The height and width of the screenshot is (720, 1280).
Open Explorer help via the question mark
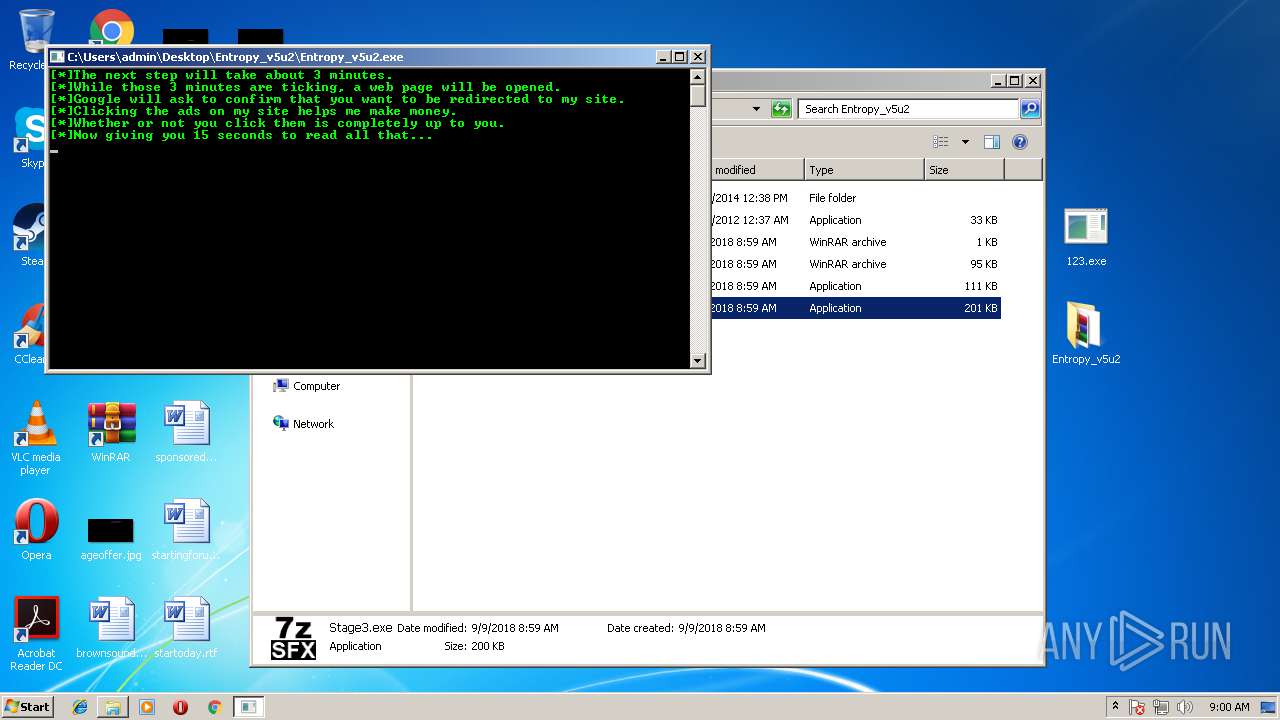click(1020, 142)
